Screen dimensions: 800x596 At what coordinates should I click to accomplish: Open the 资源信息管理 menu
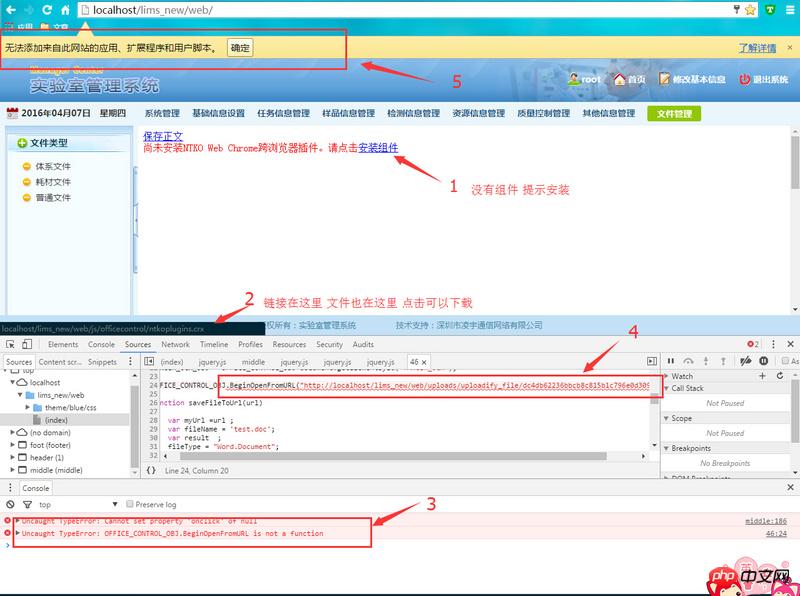coord(479,113)
